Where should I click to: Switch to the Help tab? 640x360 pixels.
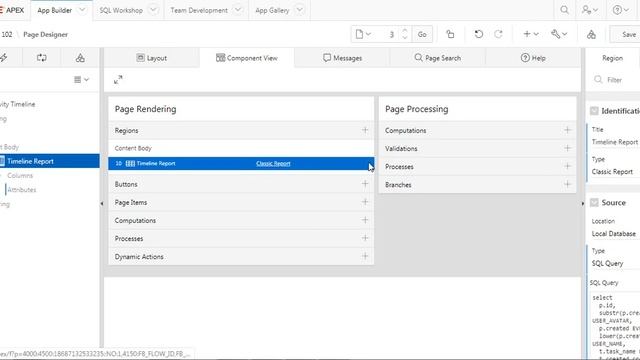pos(533,58)
